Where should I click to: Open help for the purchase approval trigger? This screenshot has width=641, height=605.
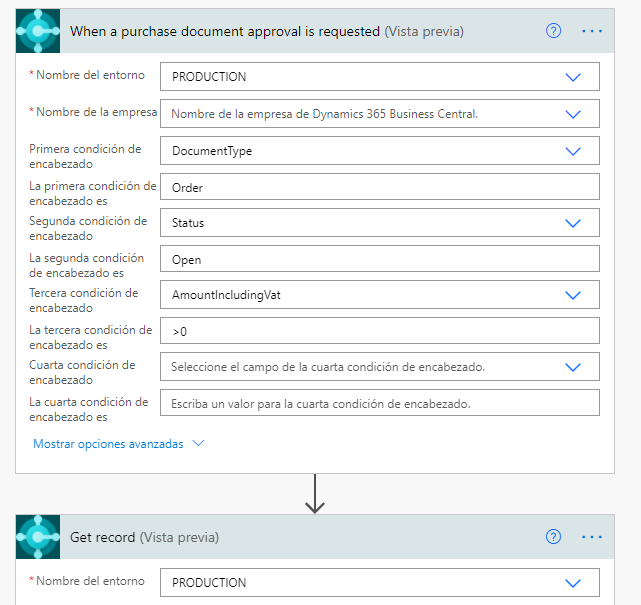(x=553, y=31)
